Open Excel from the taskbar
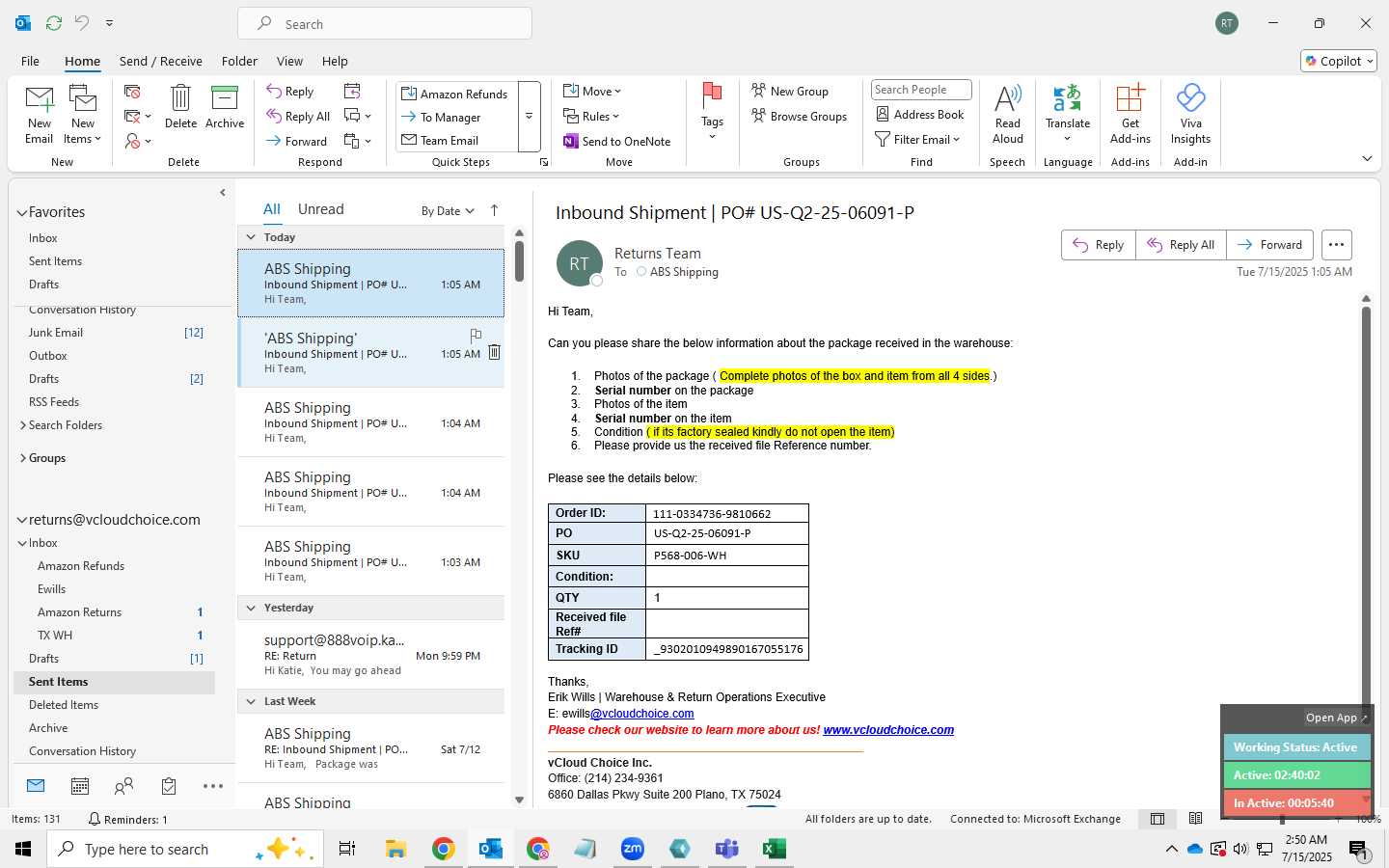This screenshot has width=1389, height=868. (774, 849)
